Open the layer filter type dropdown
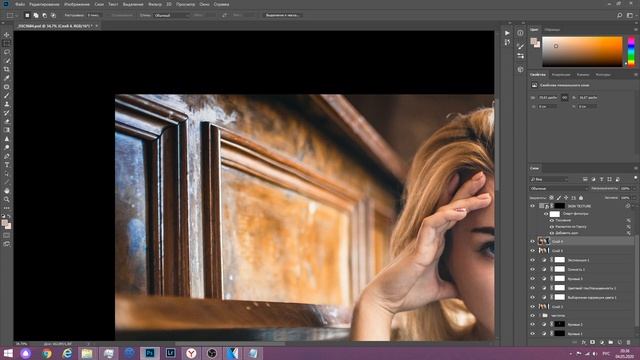640x360 pixels. (549, 179)
